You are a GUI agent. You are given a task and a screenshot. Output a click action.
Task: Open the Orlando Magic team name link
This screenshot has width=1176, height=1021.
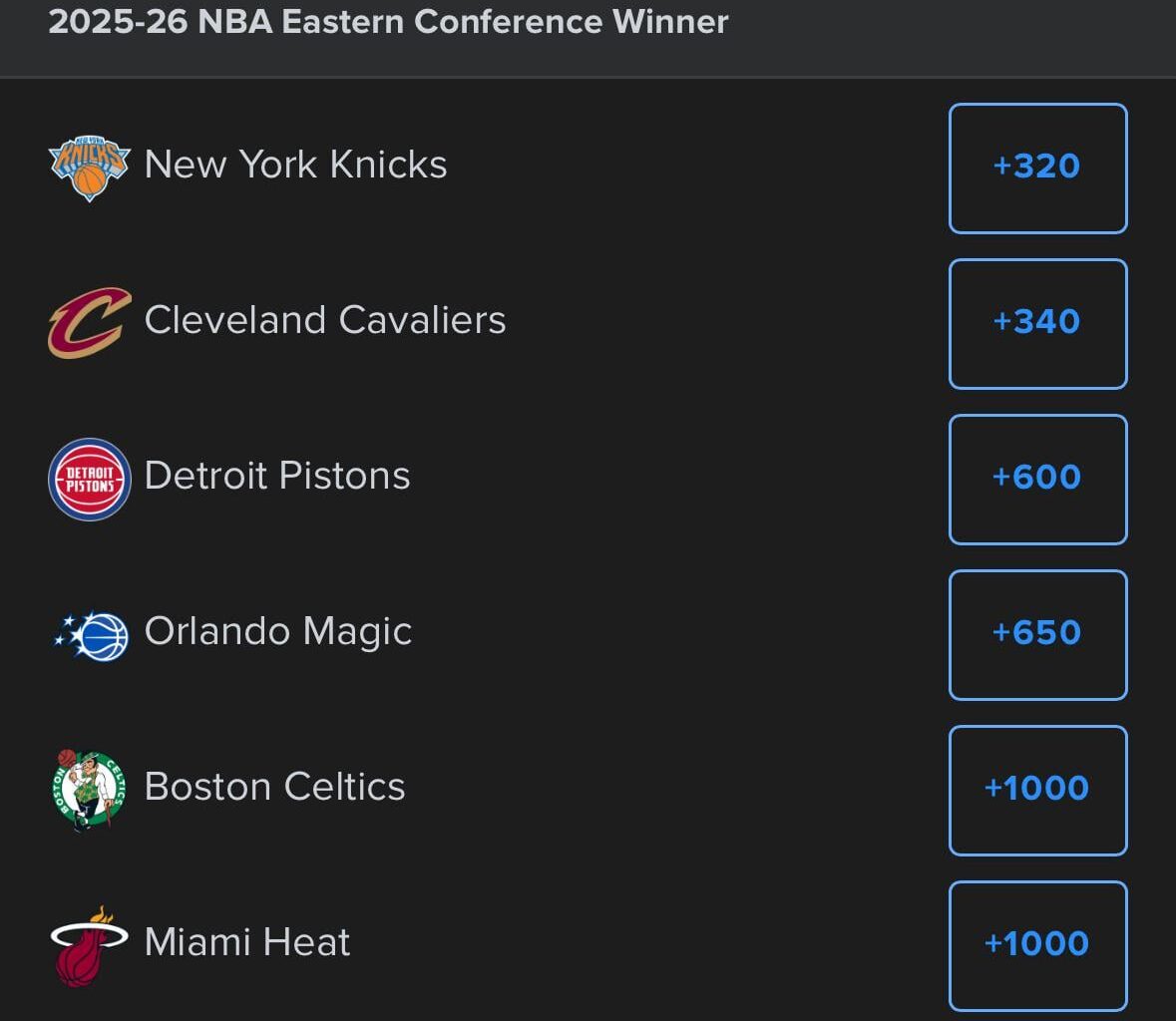click(x=278, y=631)
